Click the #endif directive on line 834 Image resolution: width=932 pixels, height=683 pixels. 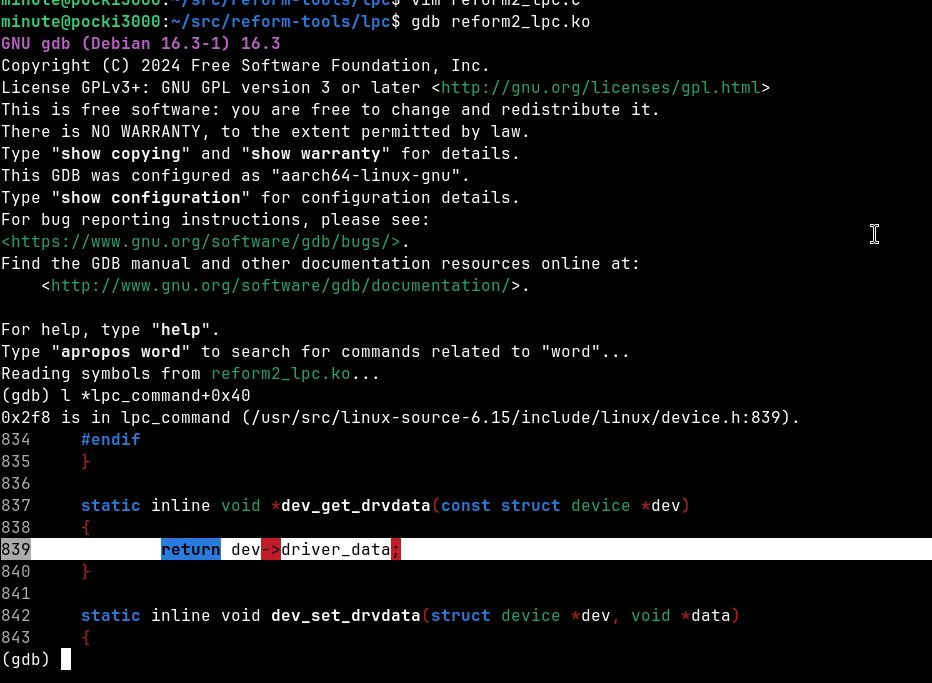pyautogui.click(x=111, y=439)
